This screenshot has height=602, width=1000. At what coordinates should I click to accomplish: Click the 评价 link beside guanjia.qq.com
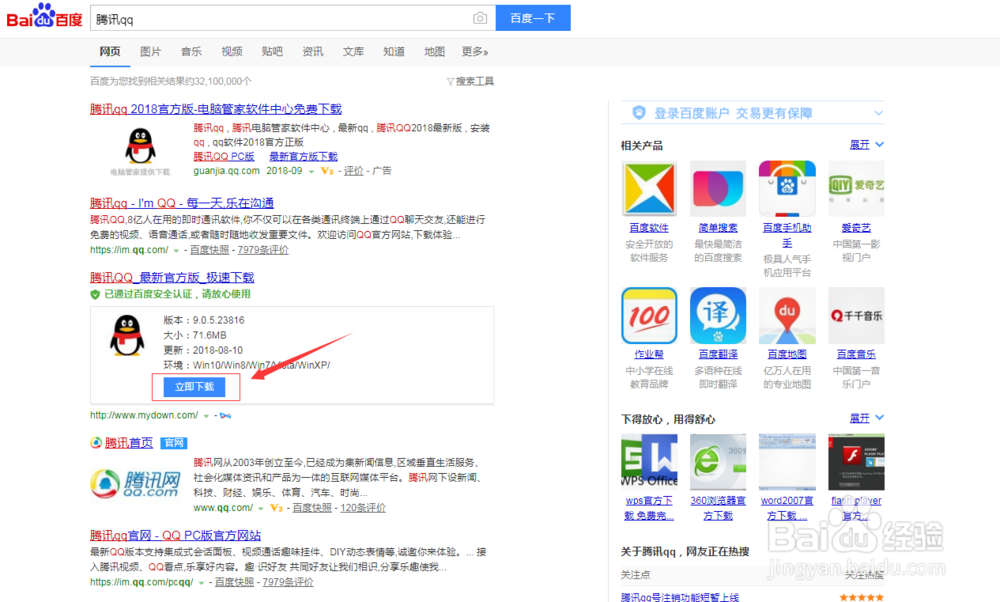pos(353,171)
